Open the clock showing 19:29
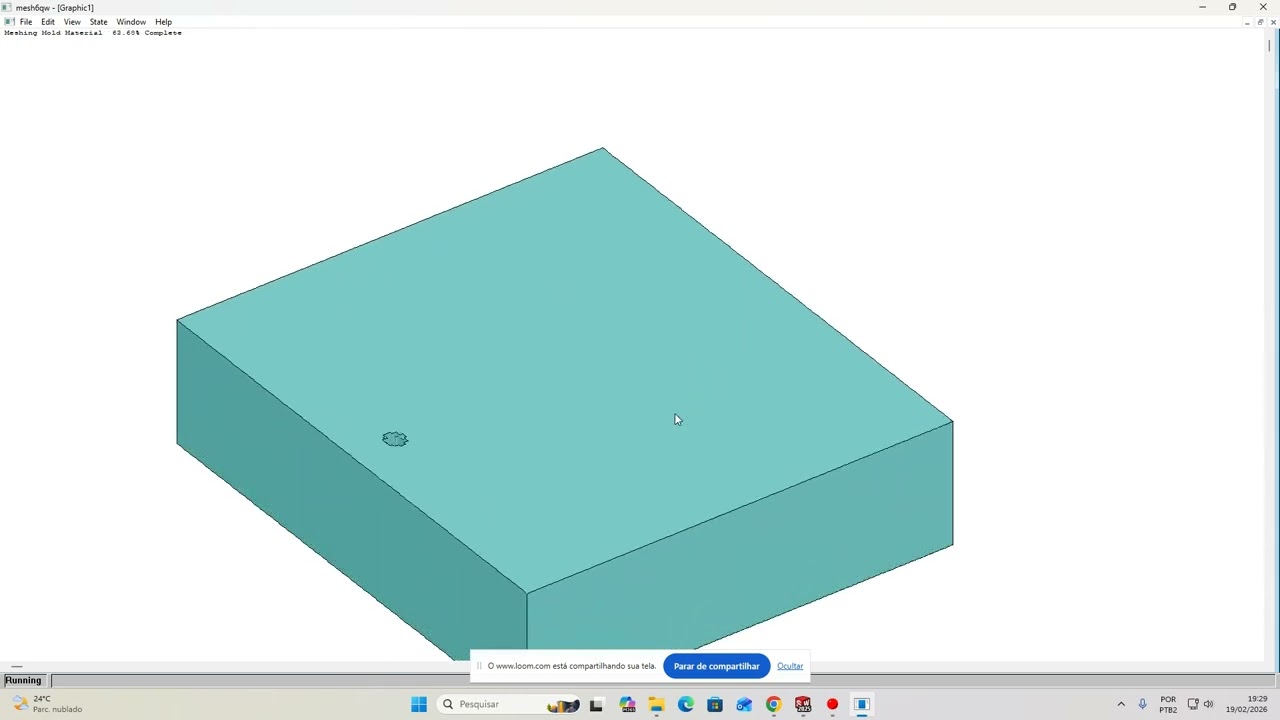 [1246, 704]
